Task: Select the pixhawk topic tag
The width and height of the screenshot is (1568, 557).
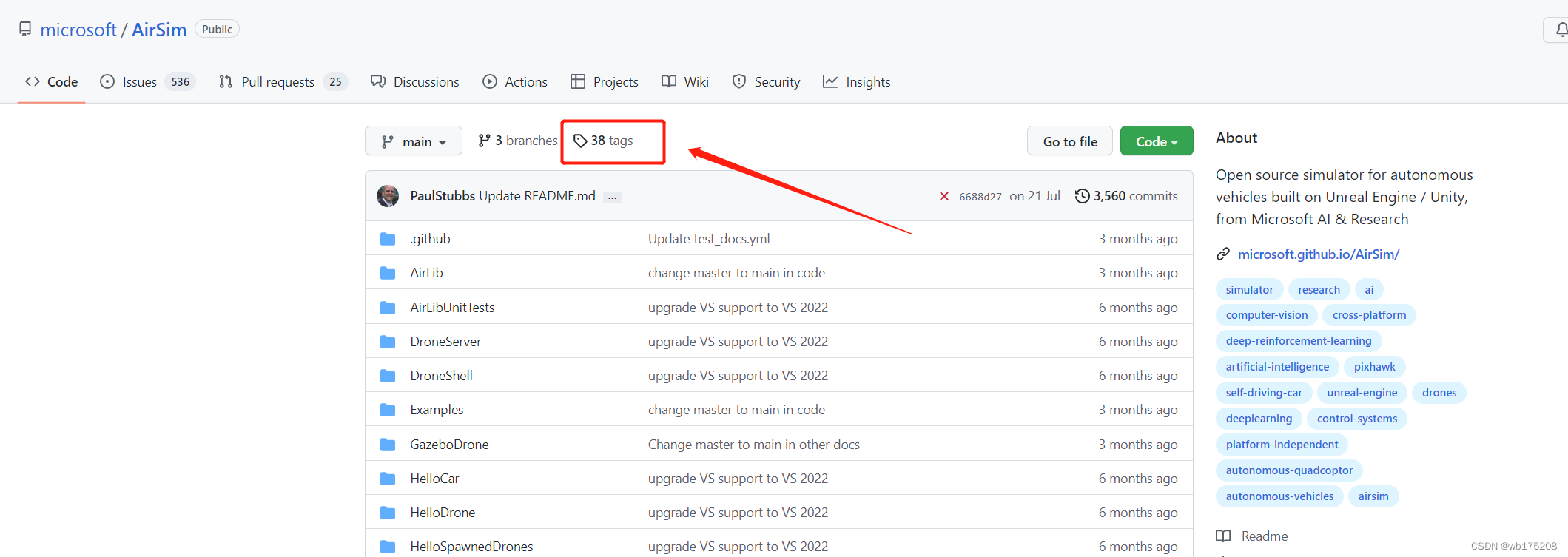Action: [1374, 367]
